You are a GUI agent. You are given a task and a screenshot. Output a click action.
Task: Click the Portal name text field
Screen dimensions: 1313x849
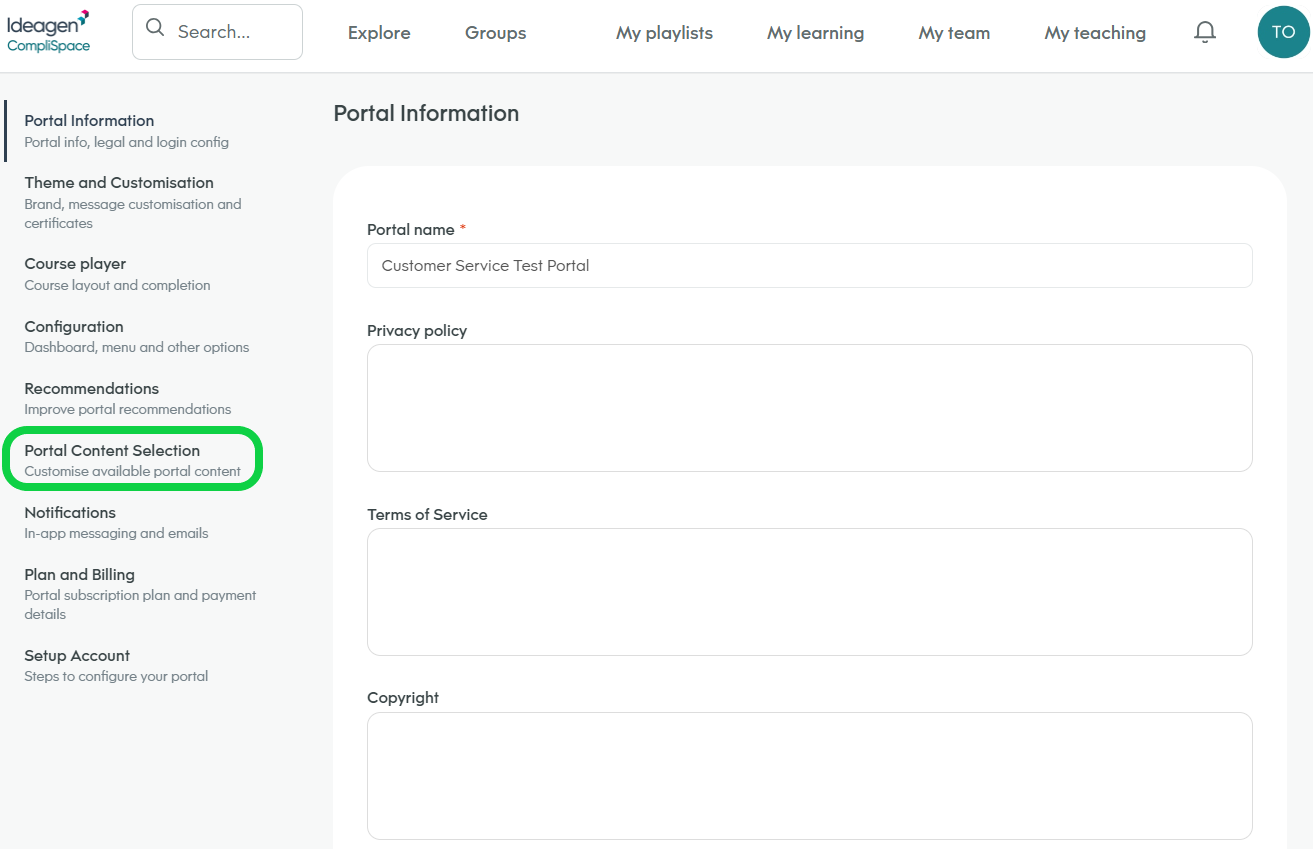809,265
